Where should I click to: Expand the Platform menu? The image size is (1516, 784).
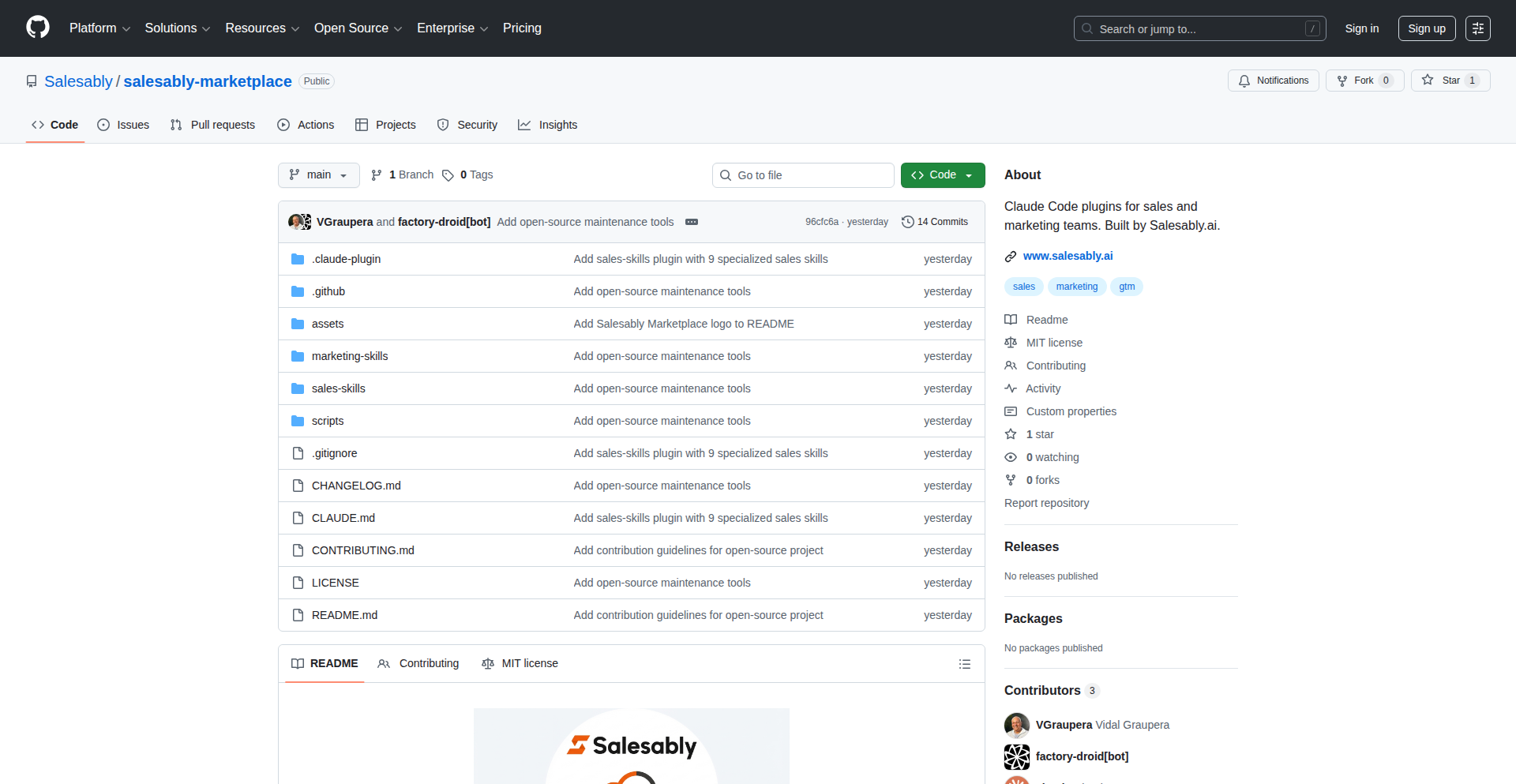click(99, 28)
